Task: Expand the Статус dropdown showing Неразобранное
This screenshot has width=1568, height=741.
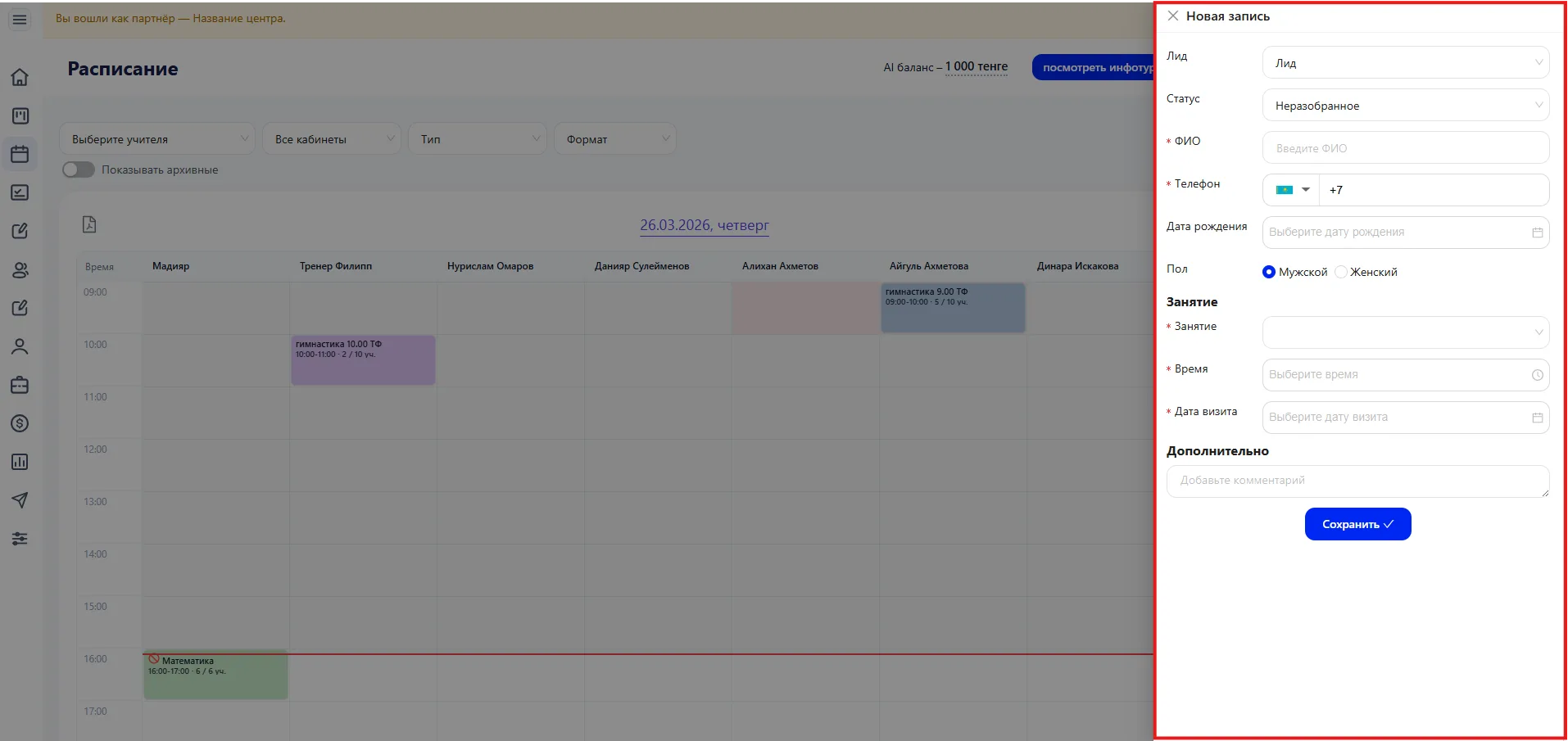Action: point(1406,106)
